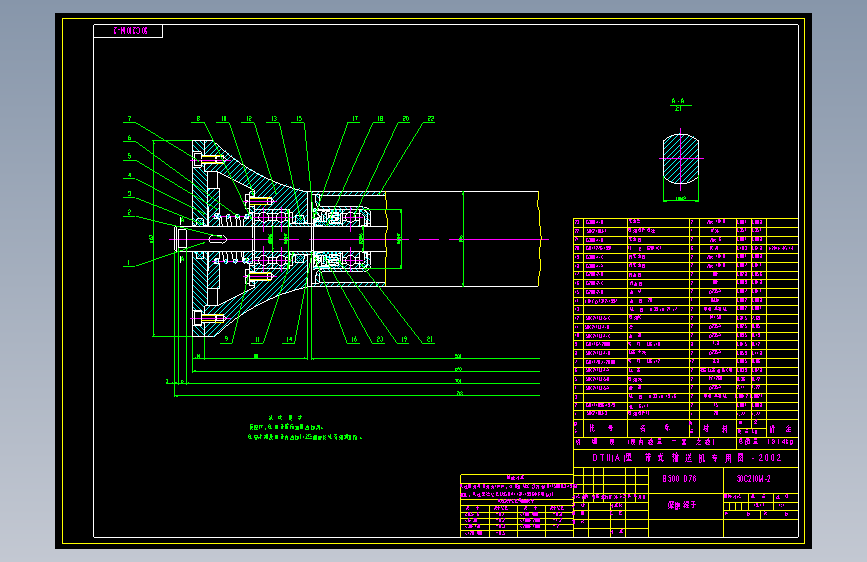Click part callout number 12
Image resolution: width=867 pixels, height=562 pixels.
(x=249, y=119)
